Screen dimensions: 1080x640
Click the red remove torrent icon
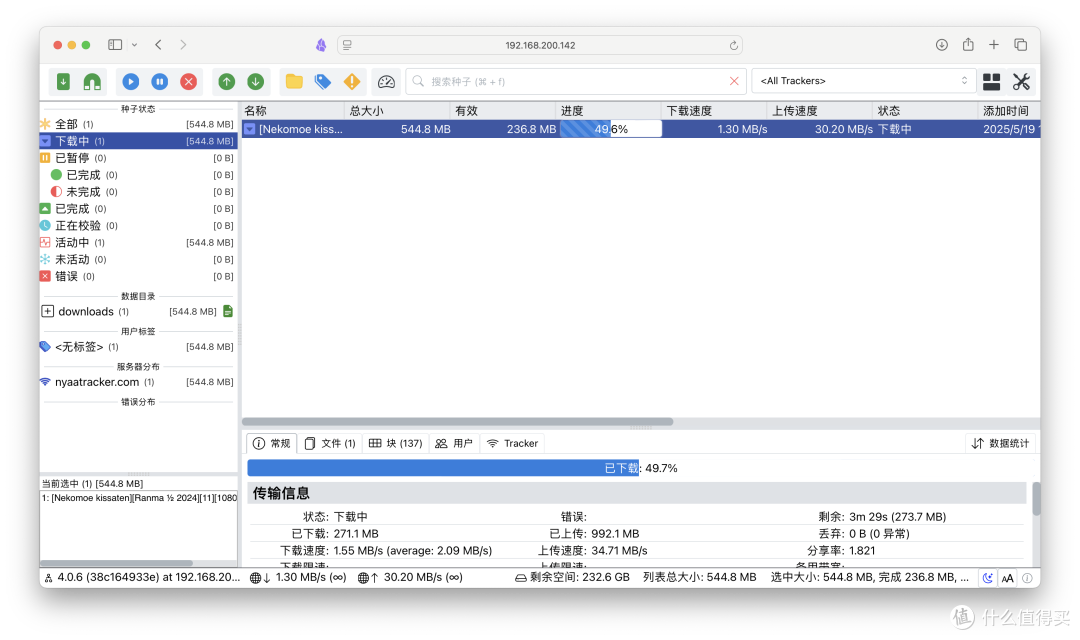tap(188, 81)
